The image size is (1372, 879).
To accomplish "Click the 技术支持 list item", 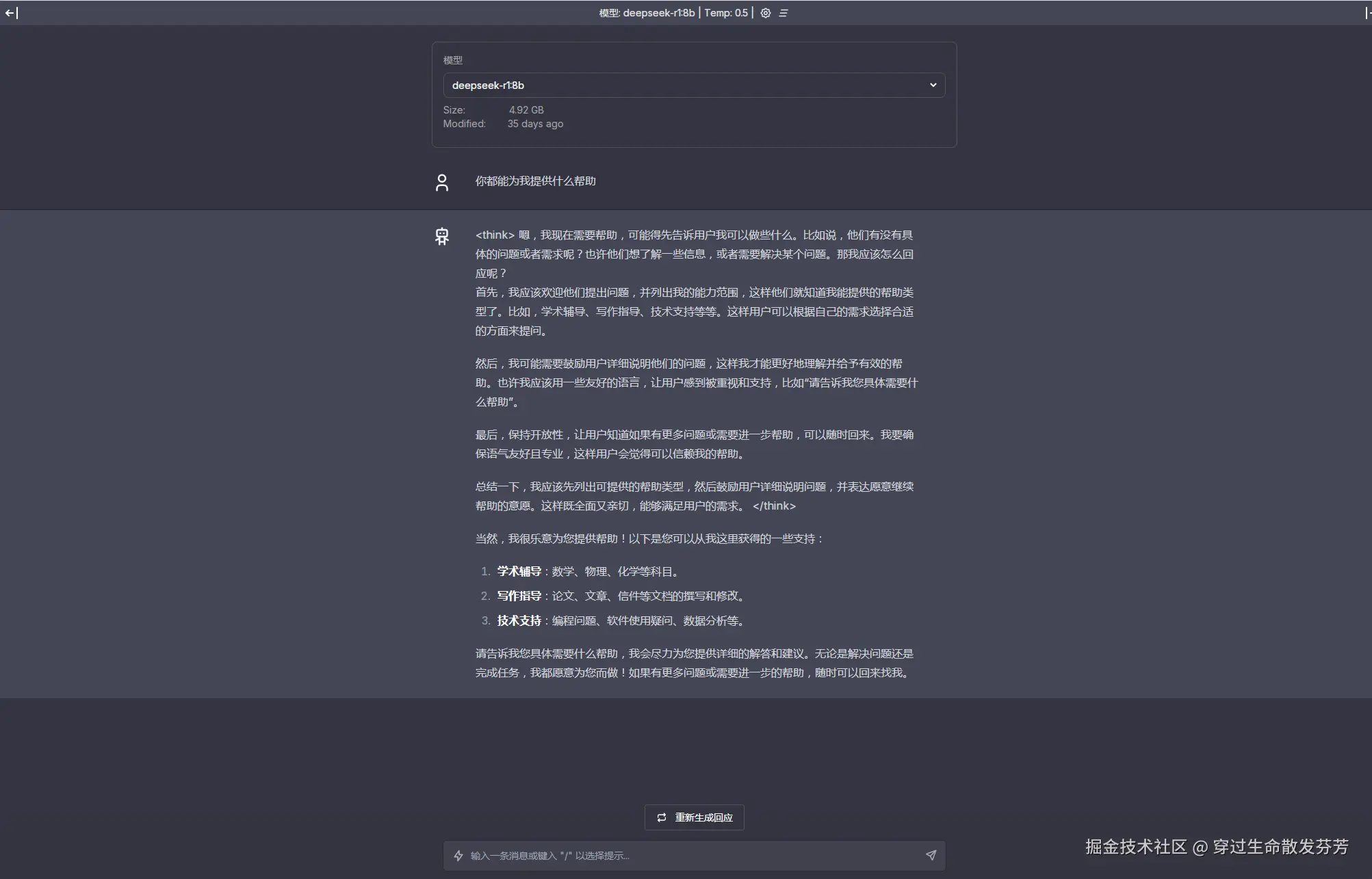I will click(519, 620).
